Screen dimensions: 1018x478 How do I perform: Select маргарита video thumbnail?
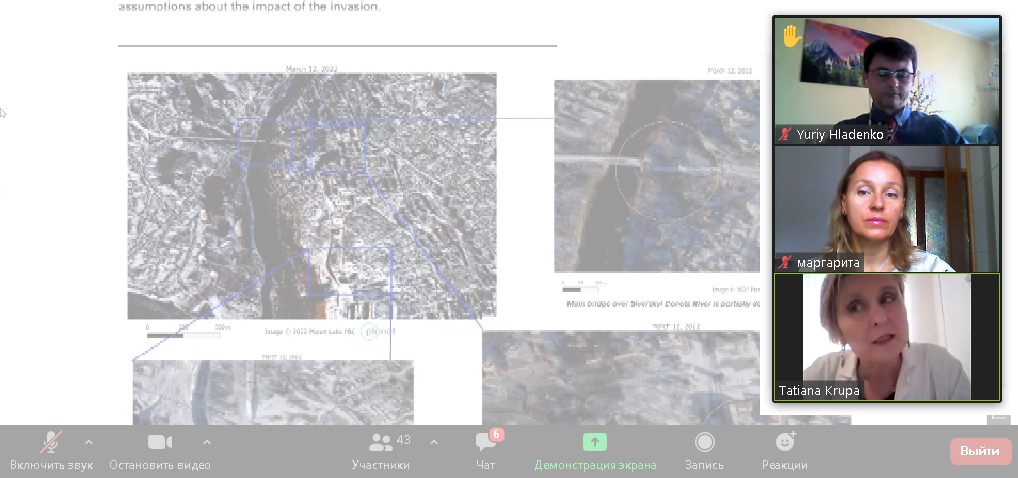coord(887,208)
